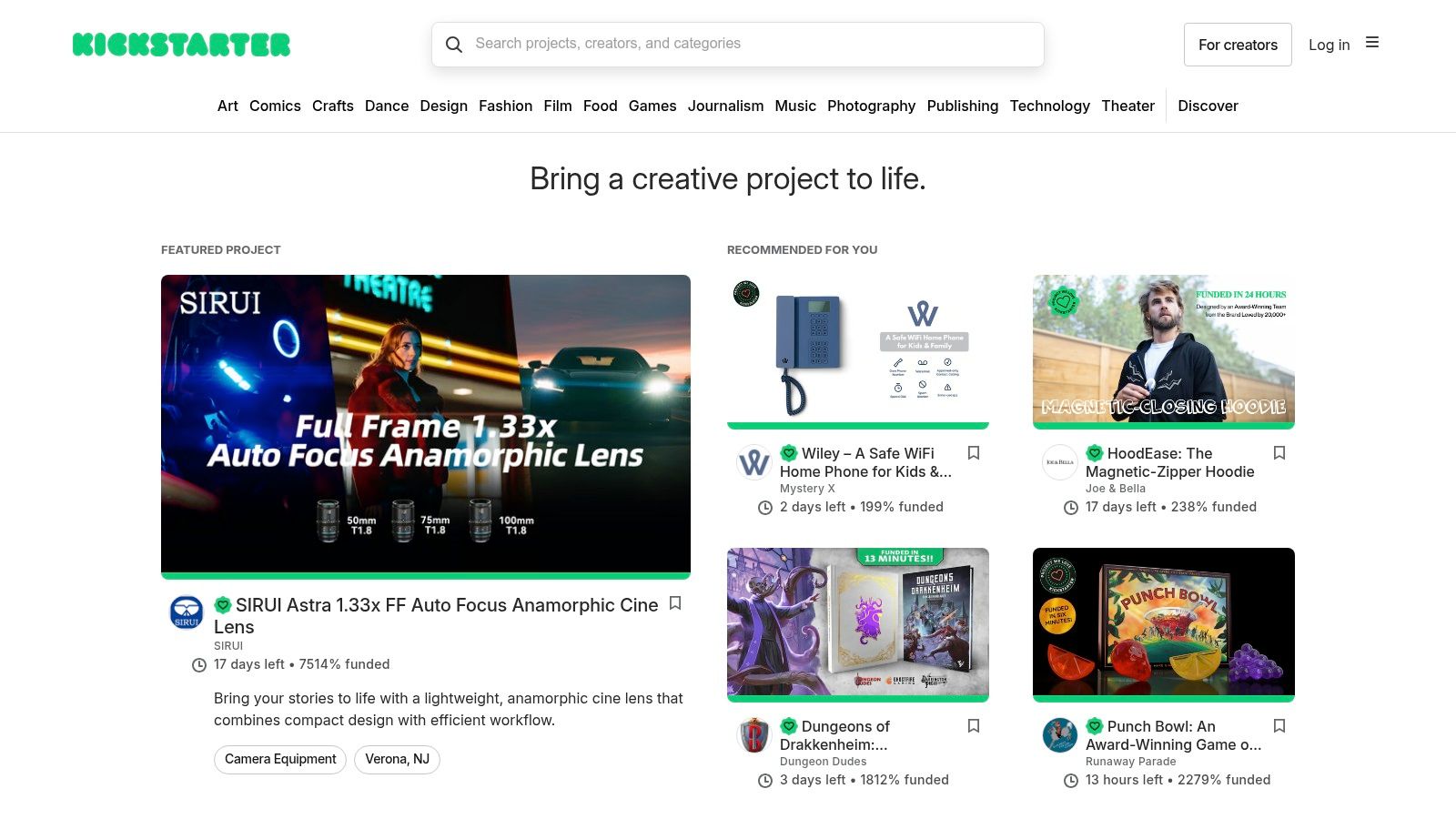Click the clock icon next to 17 days left
Viewport: 1456px width, 819px height.
(x=198, y=665)
